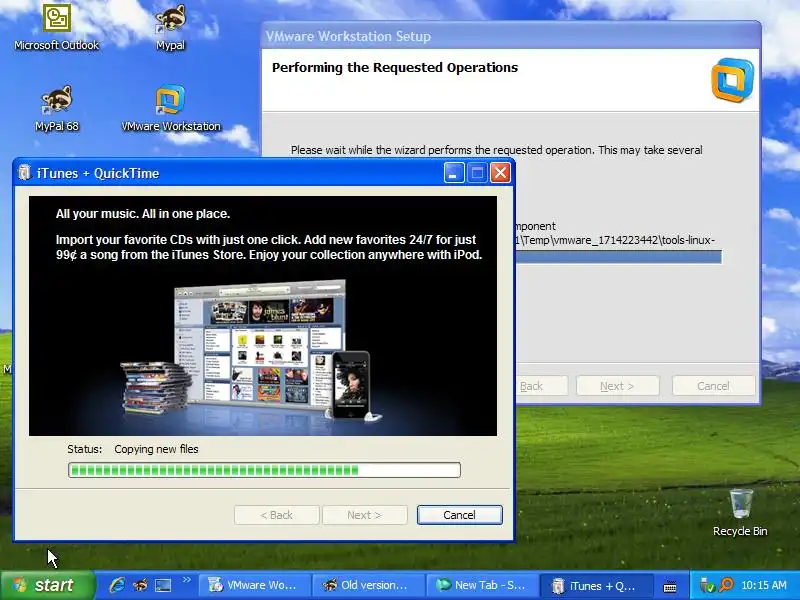Click the Back button in iTunes installer
The height and width of the screenshot is (600, 800).
(277, 515)
